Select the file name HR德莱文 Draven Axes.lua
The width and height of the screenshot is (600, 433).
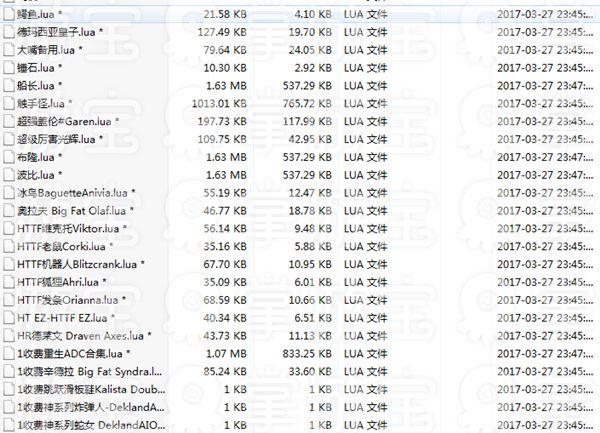80,336
